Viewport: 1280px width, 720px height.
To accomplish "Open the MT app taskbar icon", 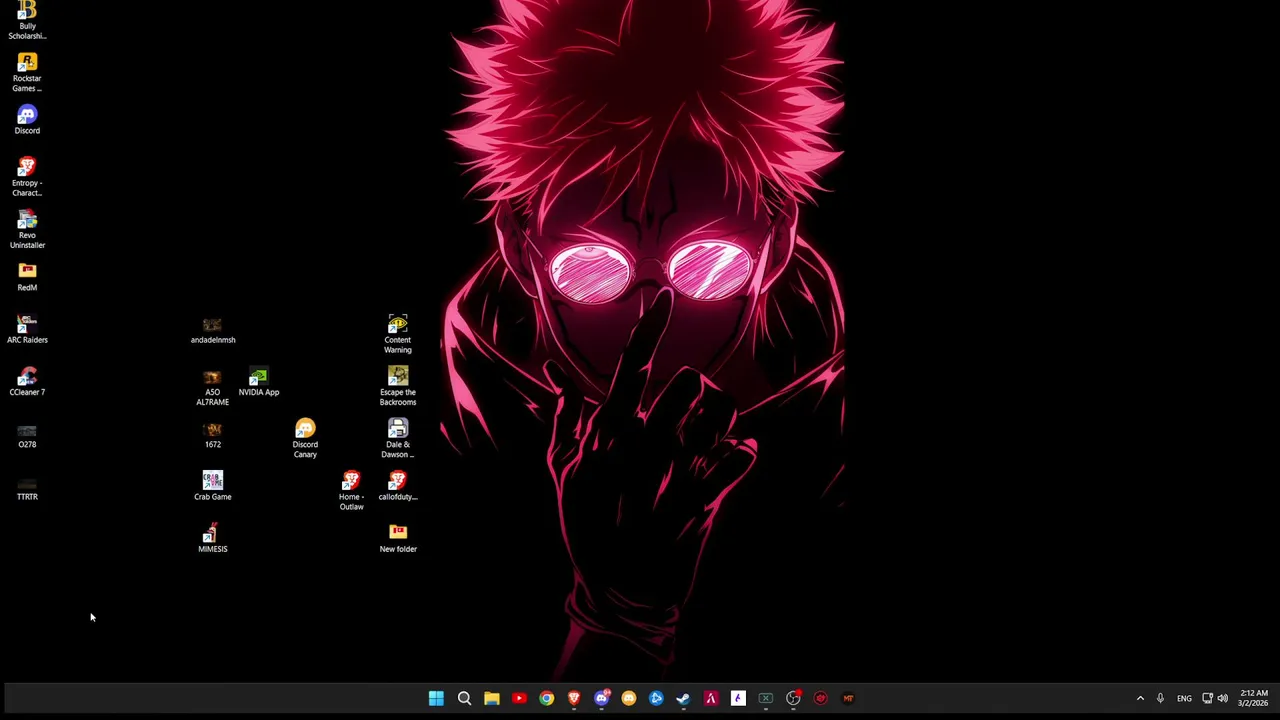I will 848,698.
